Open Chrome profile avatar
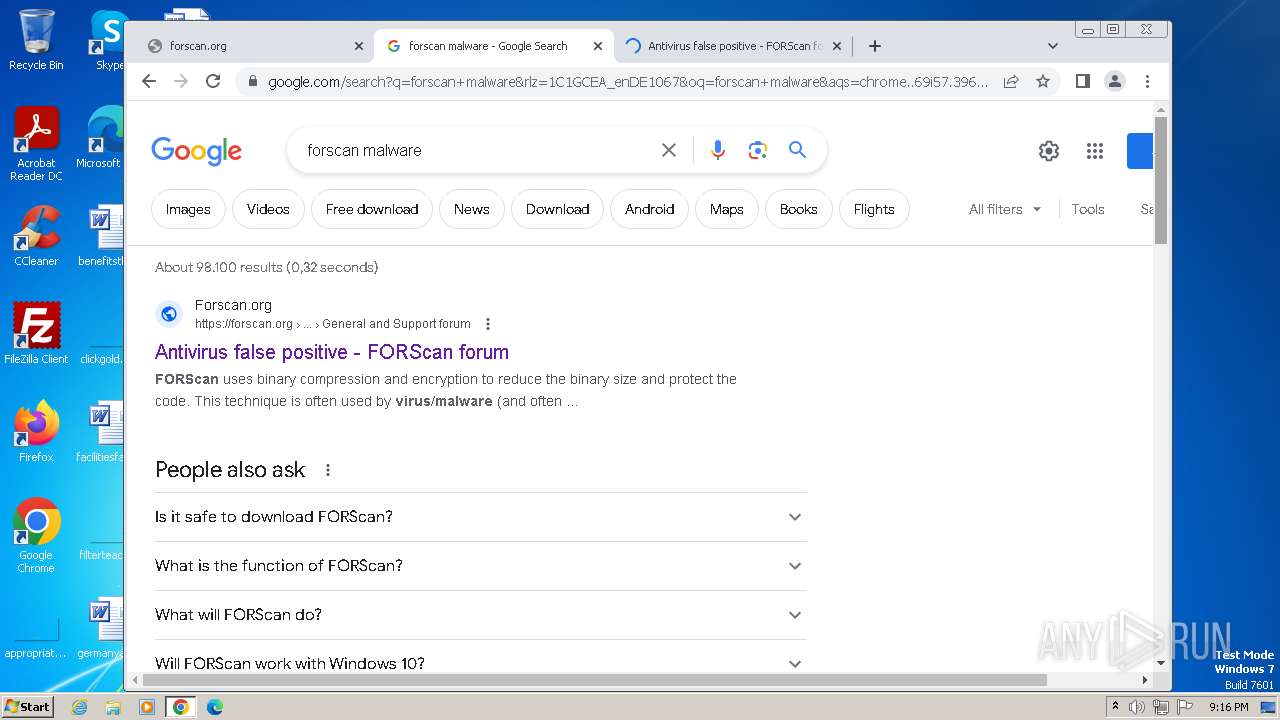Viewport: 1280px width, 720px height. (1115, 81)
